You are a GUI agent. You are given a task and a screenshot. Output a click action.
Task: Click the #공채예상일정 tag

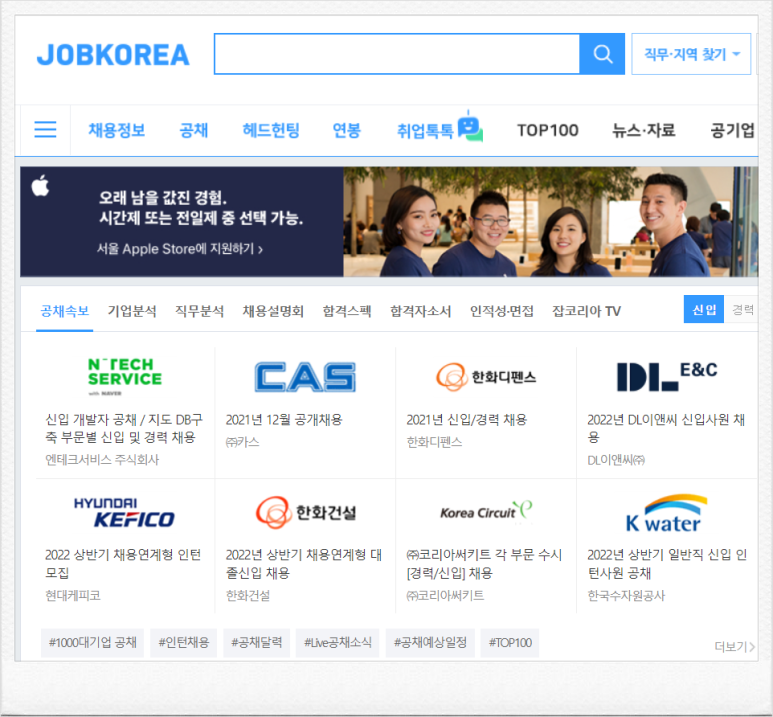[430, 642]
